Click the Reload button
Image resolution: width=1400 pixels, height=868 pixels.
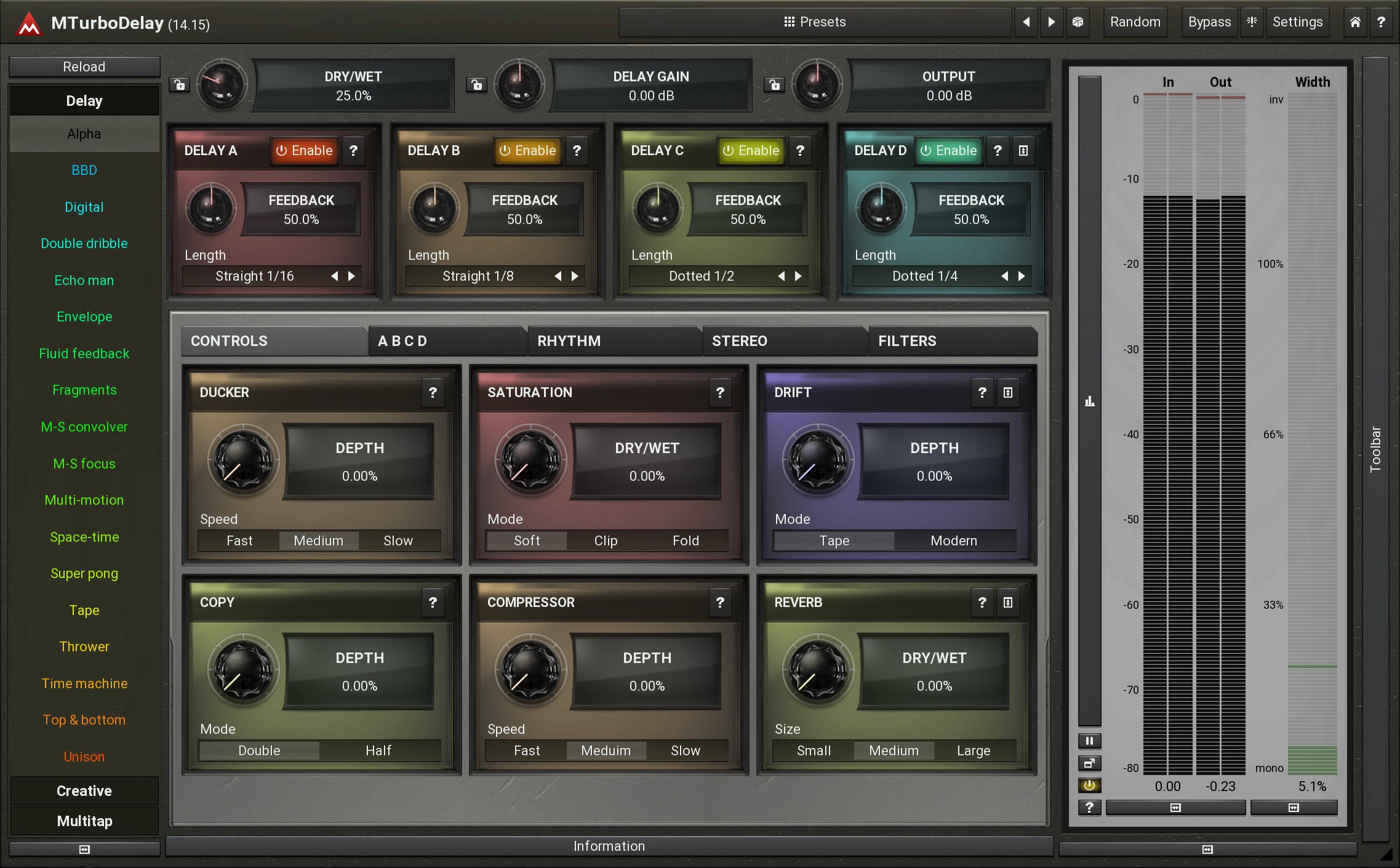click(x=84, y=66)
